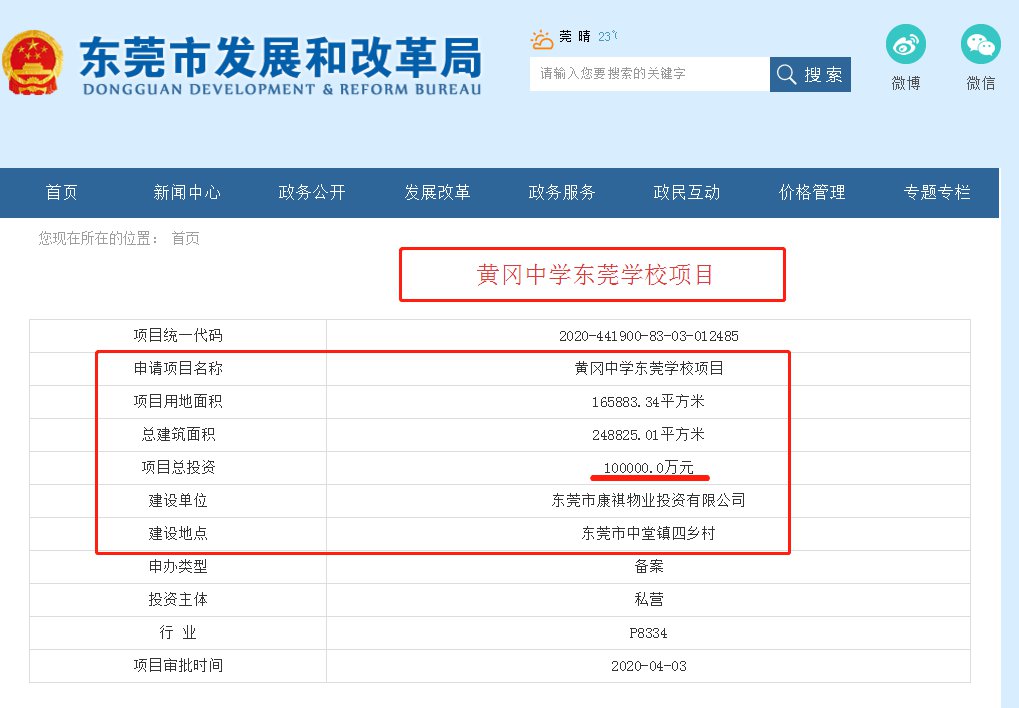Click the magnifier search icon

(x=787, y=75)
